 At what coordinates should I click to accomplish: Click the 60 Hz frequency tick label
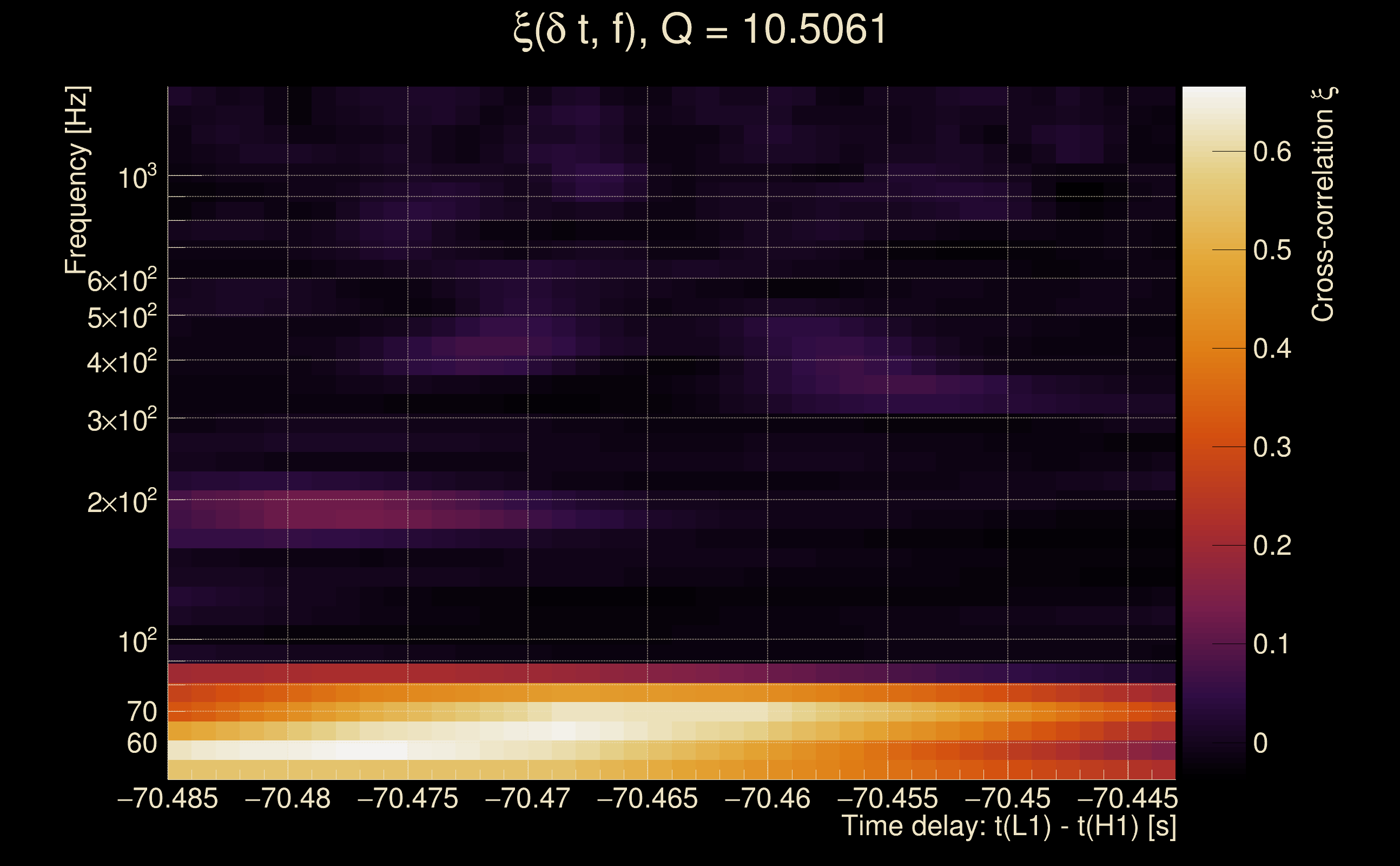(x=141, y=744)
